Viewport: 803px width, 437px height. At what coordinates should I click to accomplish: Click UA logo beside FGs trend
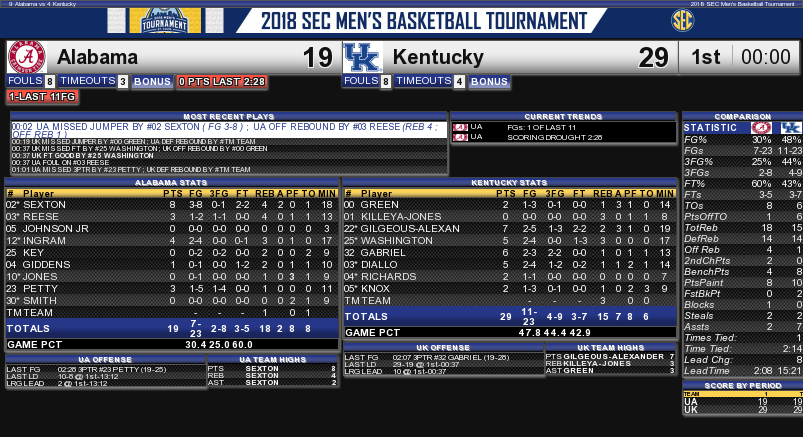[x=460, y=127]
